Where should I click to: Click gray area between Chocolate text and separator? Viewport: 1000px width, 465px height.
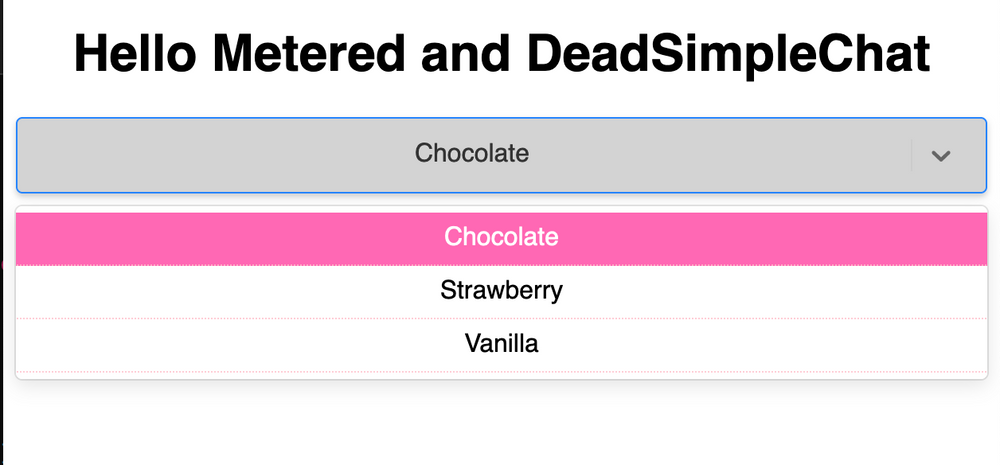click(720, 155)
